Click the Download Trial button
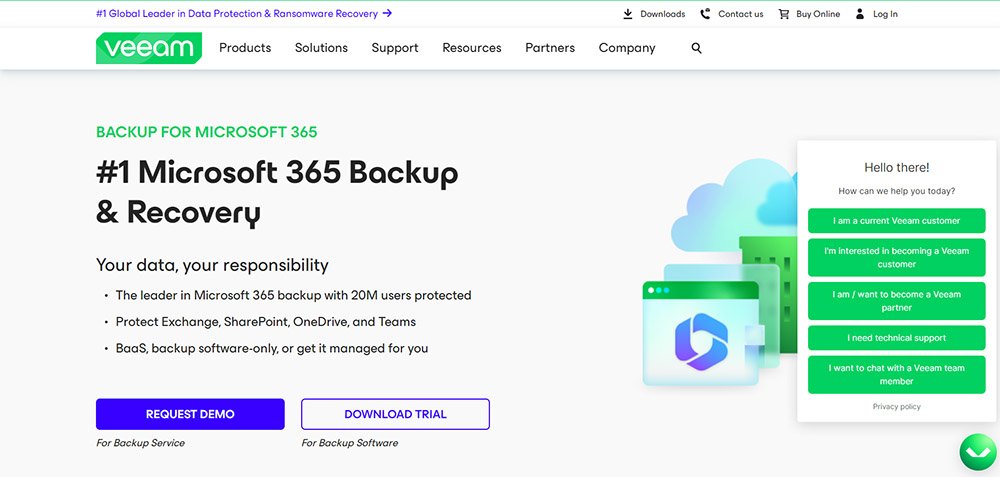 click(x=395, y=414)
